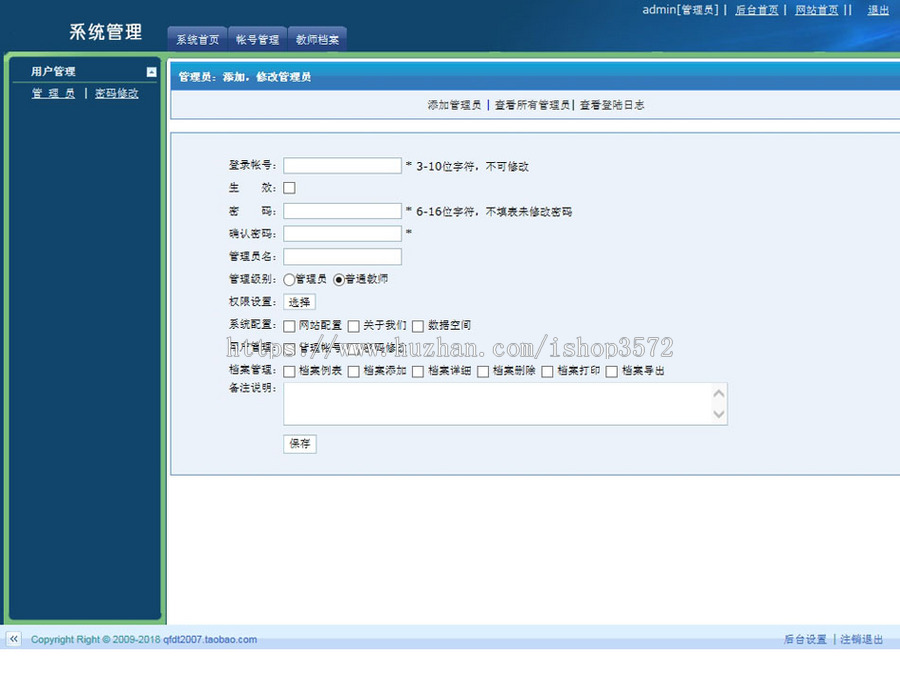This screenshot has width=900, height=690.
Task: Check the 档案导出 permission checkbox
Action: click(x=610, y=371)
